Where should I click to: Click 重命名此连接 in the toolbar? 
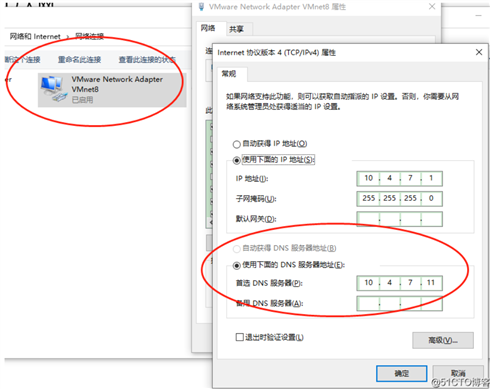79,60
